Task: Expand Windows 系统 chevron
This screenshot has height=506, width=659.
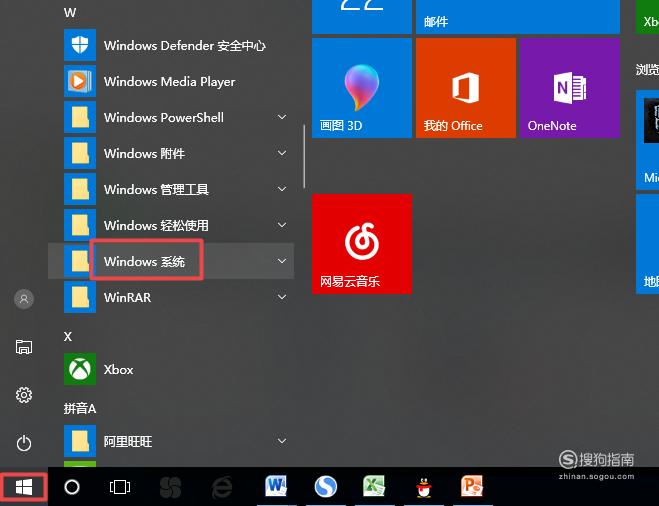Action: pos(282,261)
